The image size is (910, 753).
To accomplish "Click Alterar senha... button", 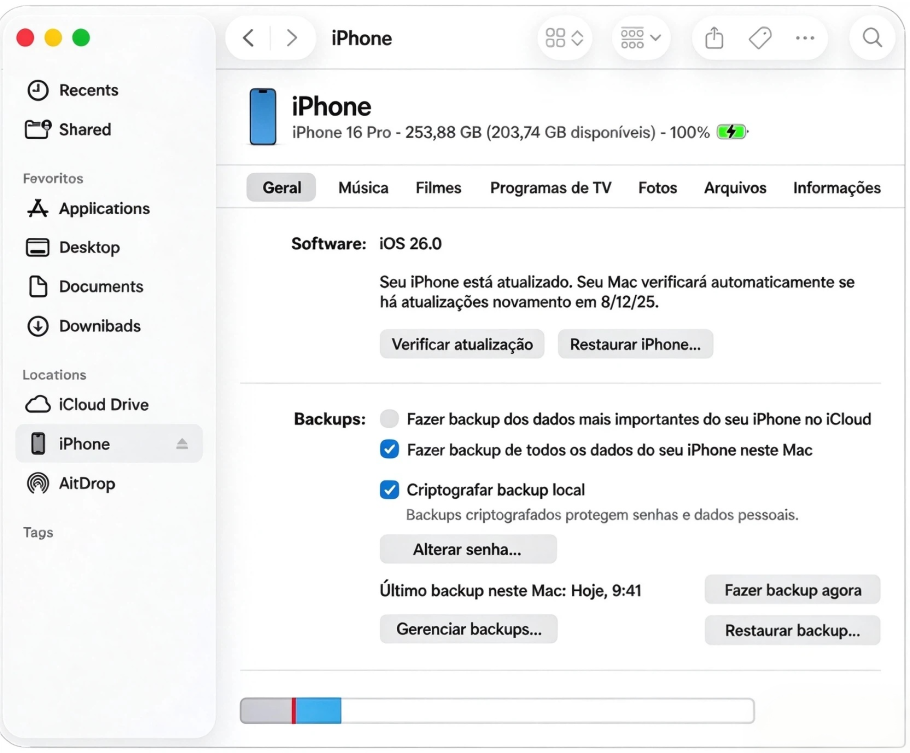I will click(468, 549).
